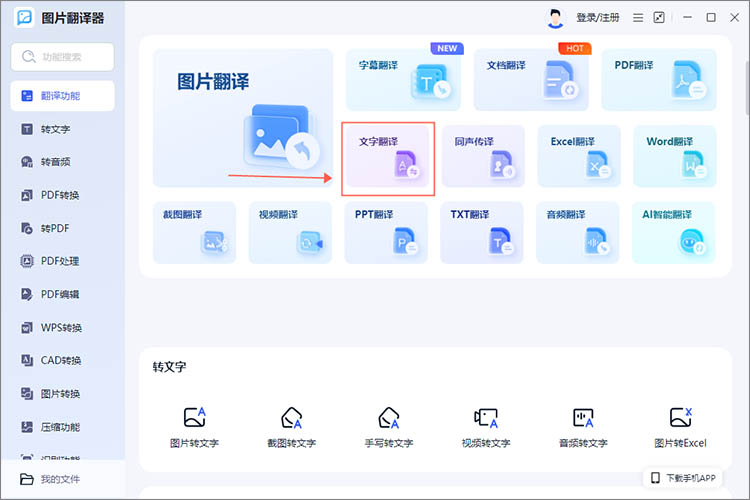
Task: Select 翻译功能 in the sidebar
Action: click(x=63, y=96)
